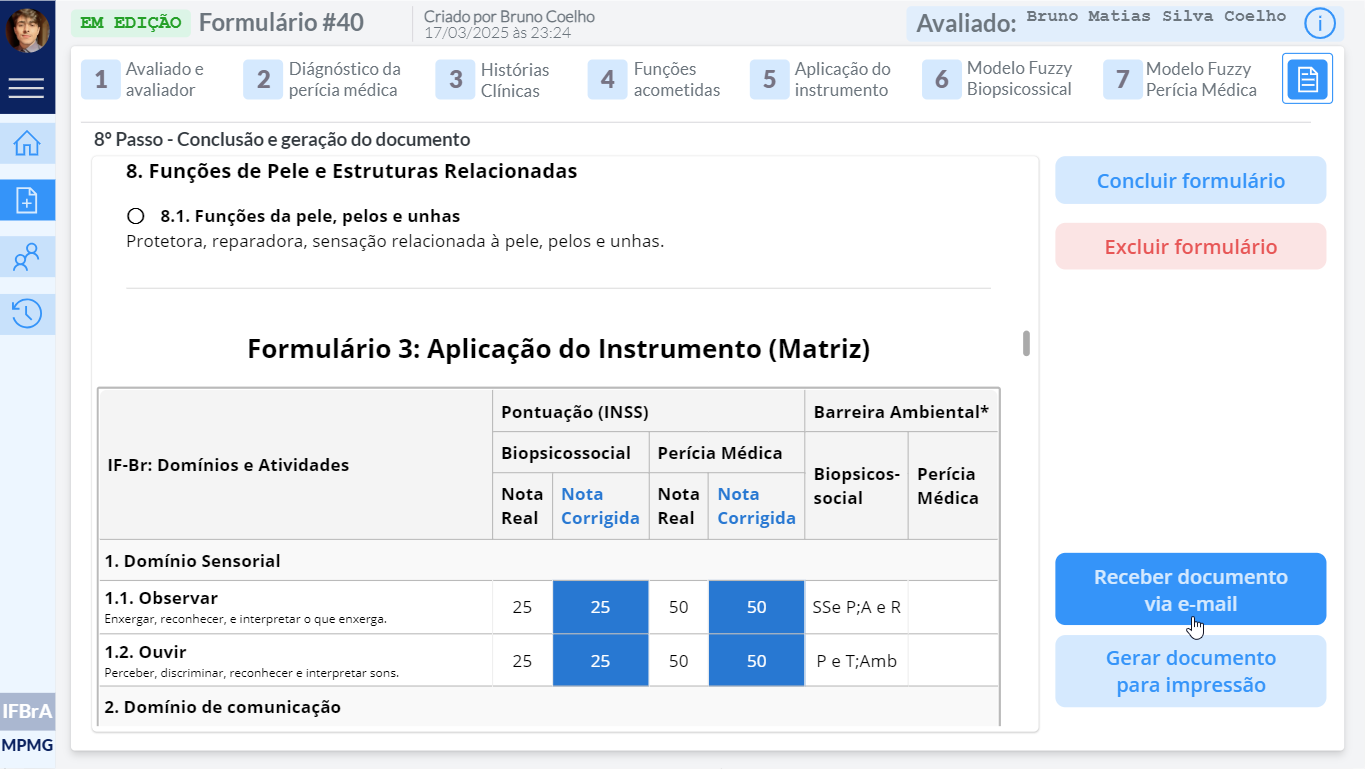The image size is (1365, 769).
Task: Click the Excluir formulário button
Action: coord(1191,246)
